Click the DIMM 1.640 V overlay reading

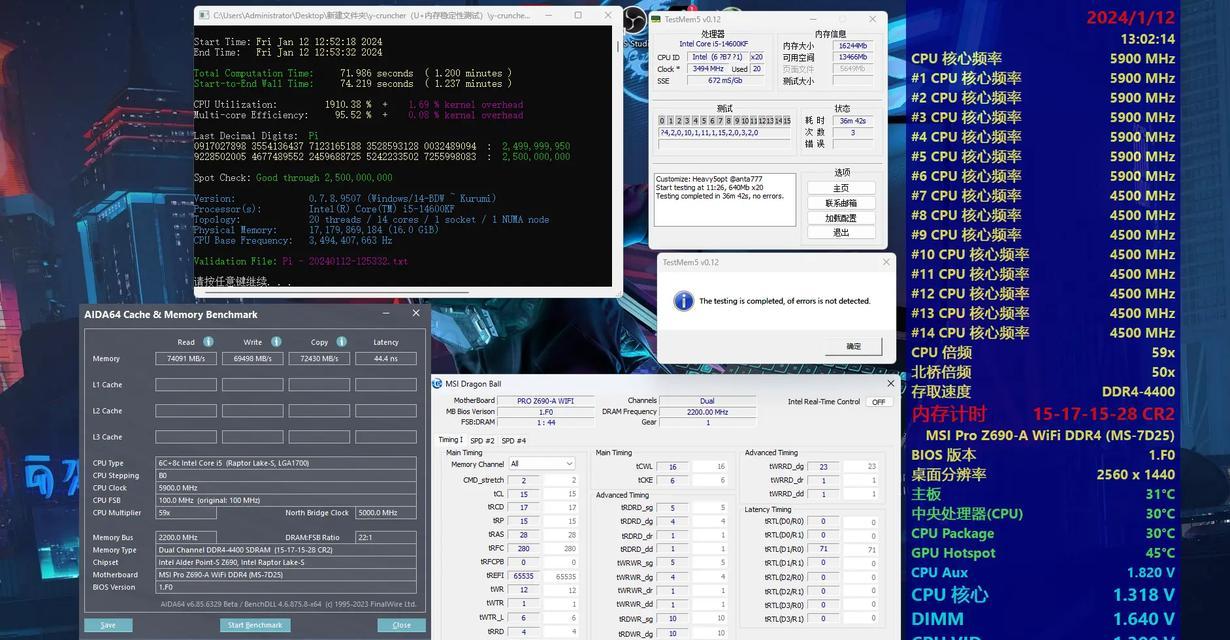pos(1043,619)
